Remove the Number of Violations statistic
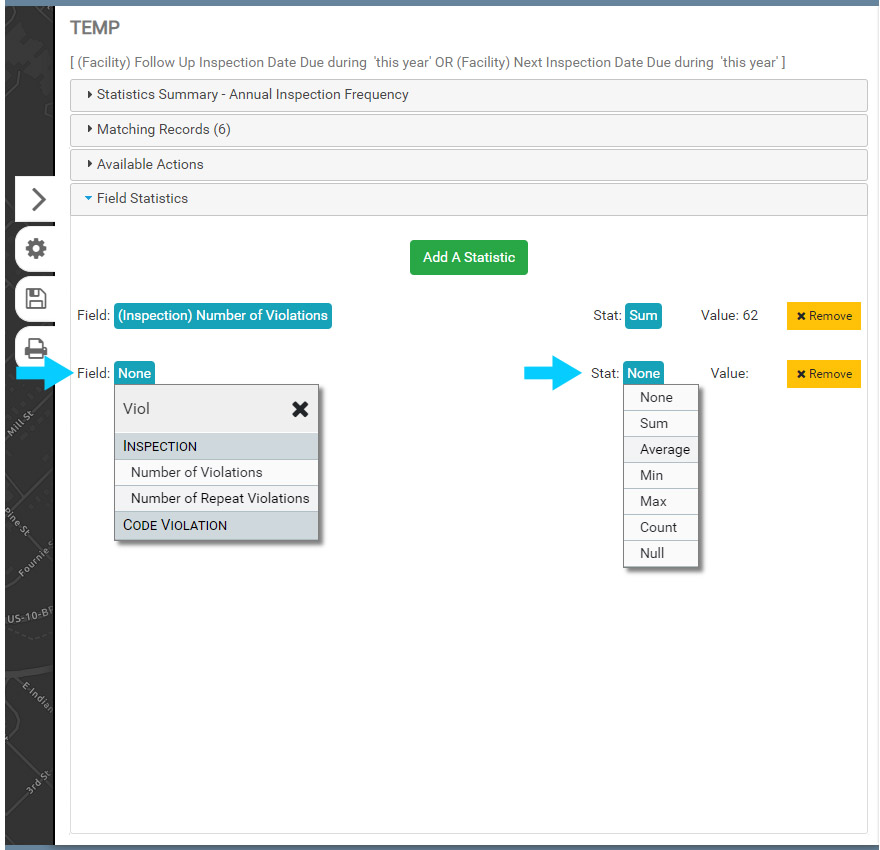880x850 pixels. pyautogui.click(x=823, y=316)
